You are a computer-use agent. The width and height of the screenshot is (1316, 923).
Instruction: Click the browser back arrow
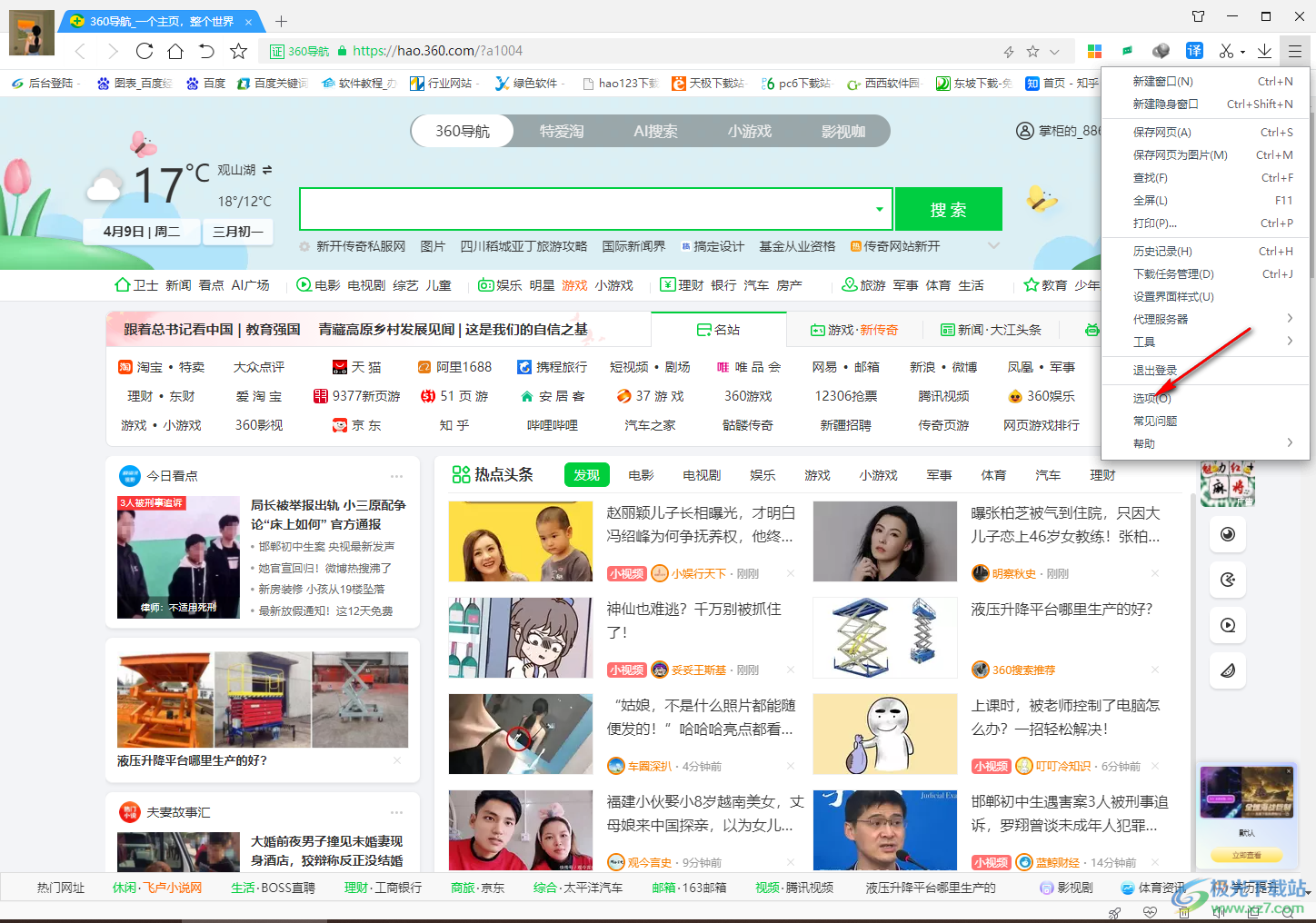[x=81, y=51]
